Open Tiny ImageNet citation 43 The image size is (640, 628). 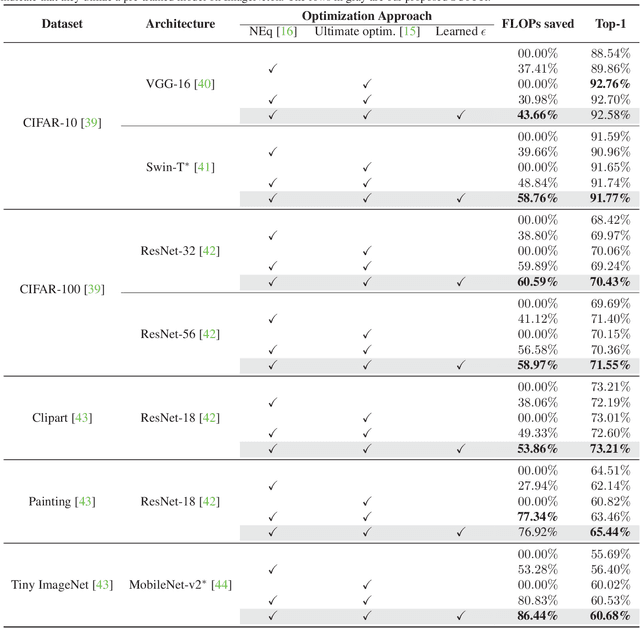(103, 584)
